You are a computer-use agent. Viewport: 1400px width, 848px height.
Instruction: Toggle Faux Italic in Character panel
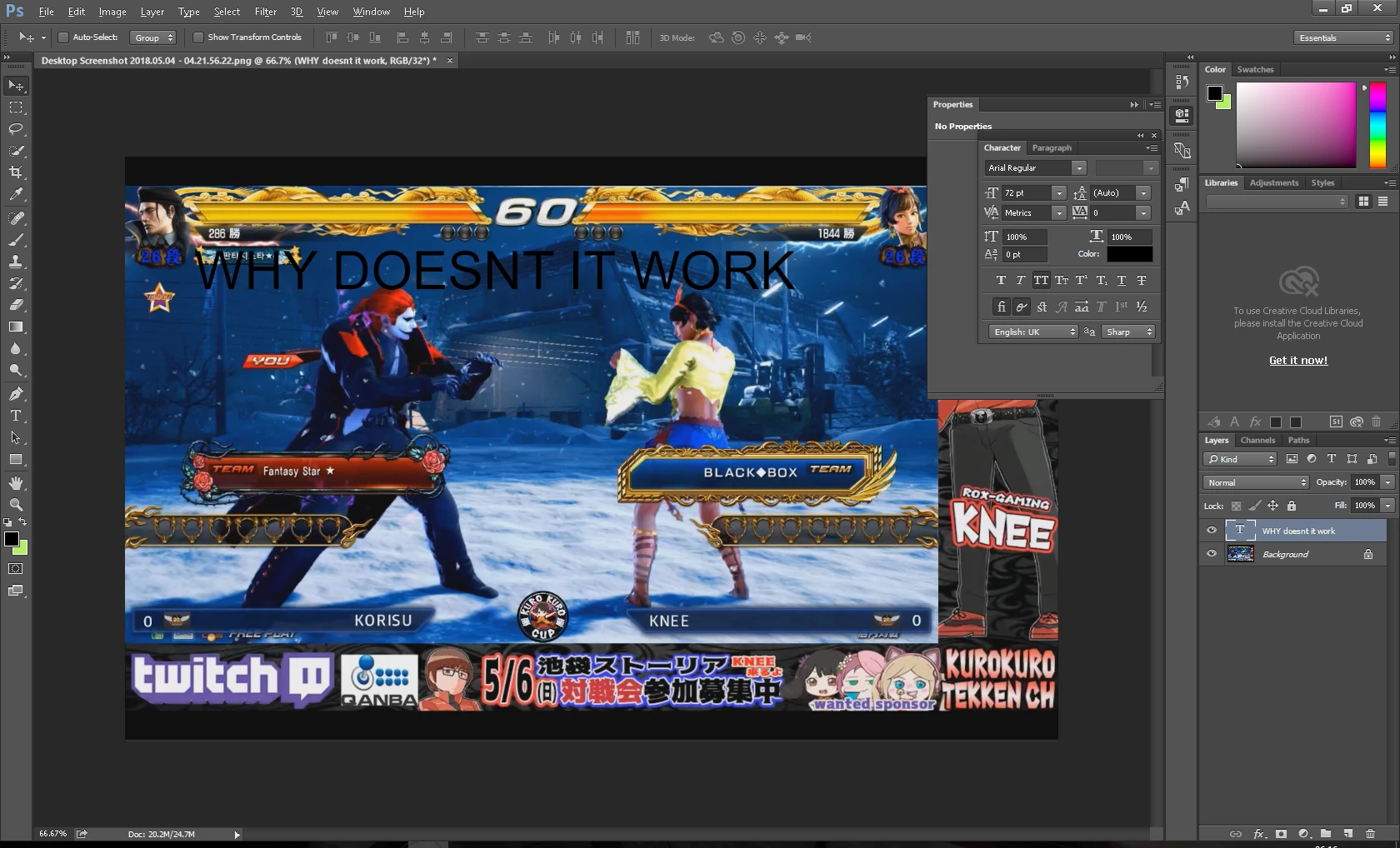coord(1021,281)
